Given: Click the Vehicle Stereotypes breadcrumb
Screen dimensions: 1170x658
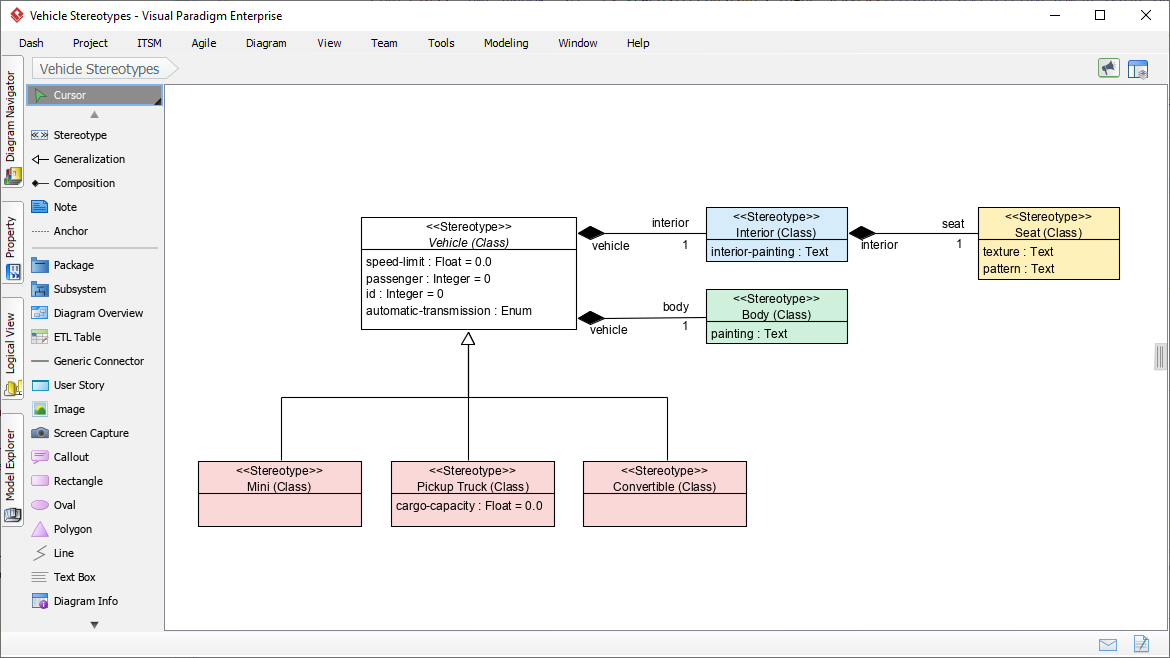Looking at the screenshot, I should (x=100, y=68).
